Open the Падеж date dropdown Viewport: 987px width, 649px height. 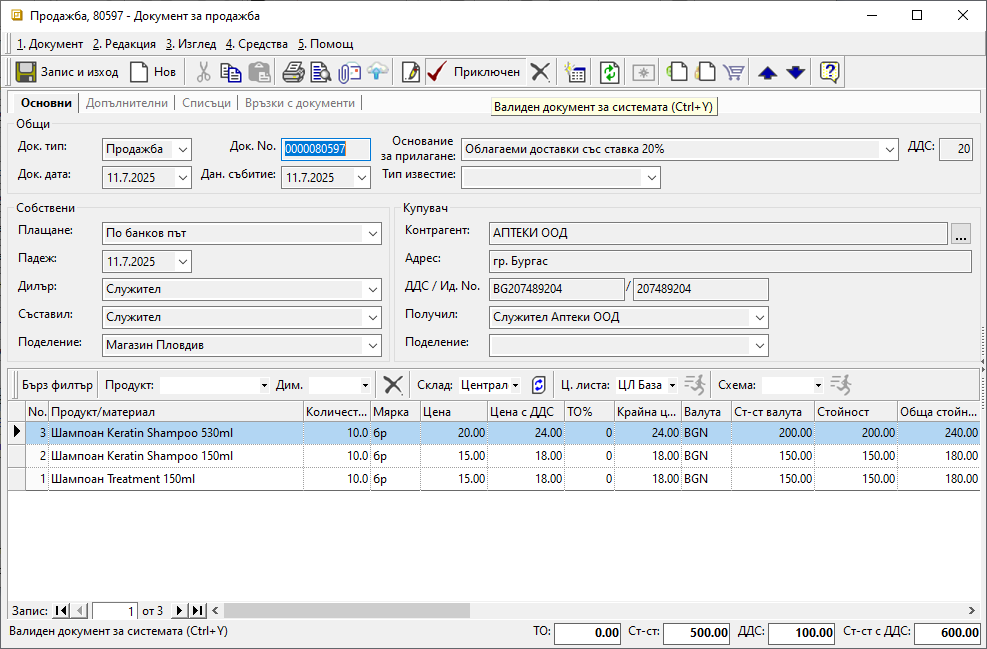[183, 261]
